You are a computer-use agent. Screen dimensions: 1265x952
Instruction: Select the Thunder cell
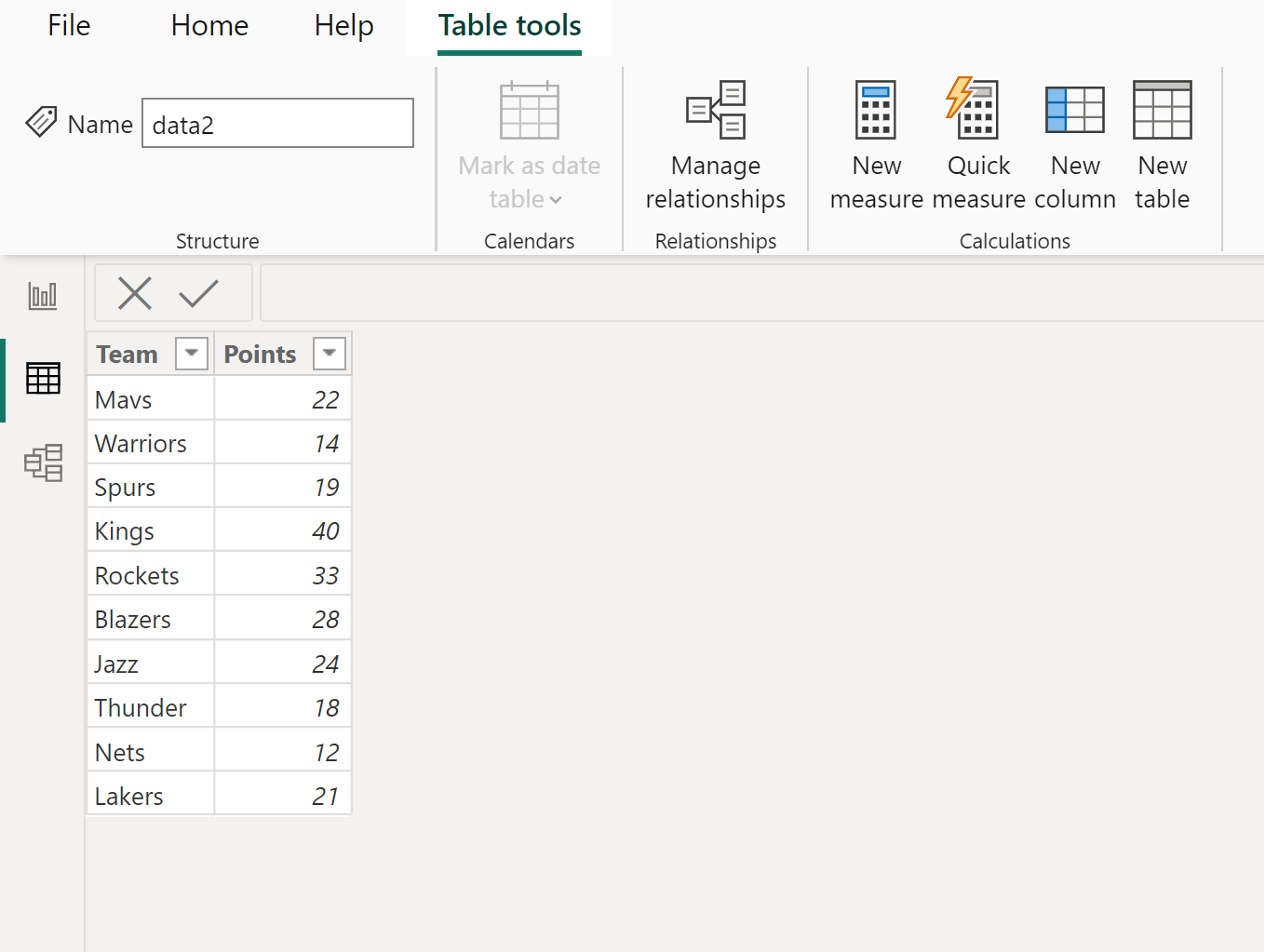pos(150,707)
